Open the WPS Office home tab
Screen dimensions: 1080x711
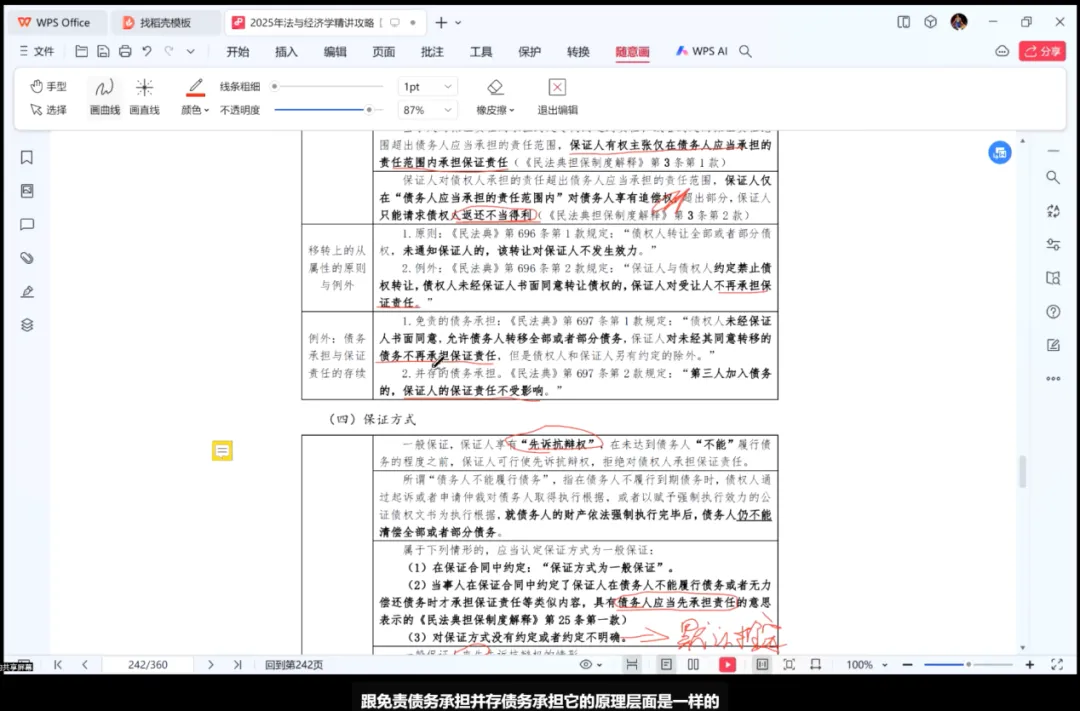(x=54, y=23)
